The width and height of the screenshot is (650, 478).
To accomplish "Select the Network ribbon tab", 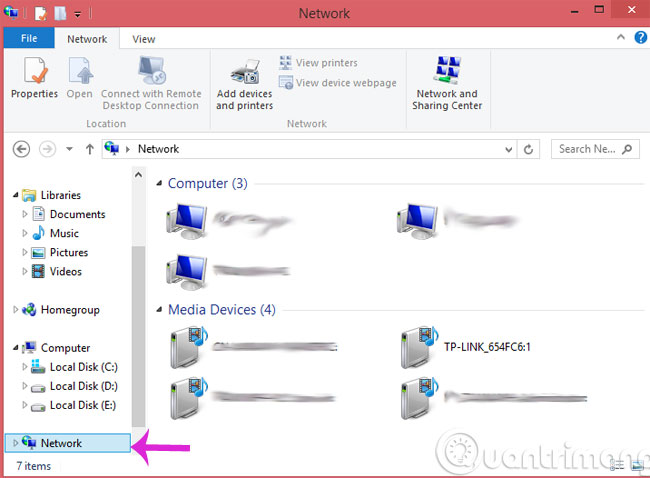I will coord(87,39).
